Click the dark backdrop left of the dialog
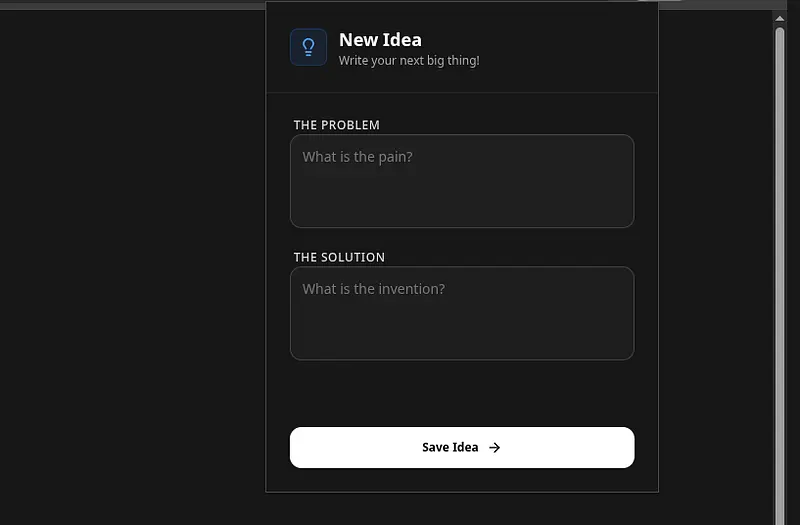Image resolution: width=800 pixels, height=525 pixels. click(130, 260)
